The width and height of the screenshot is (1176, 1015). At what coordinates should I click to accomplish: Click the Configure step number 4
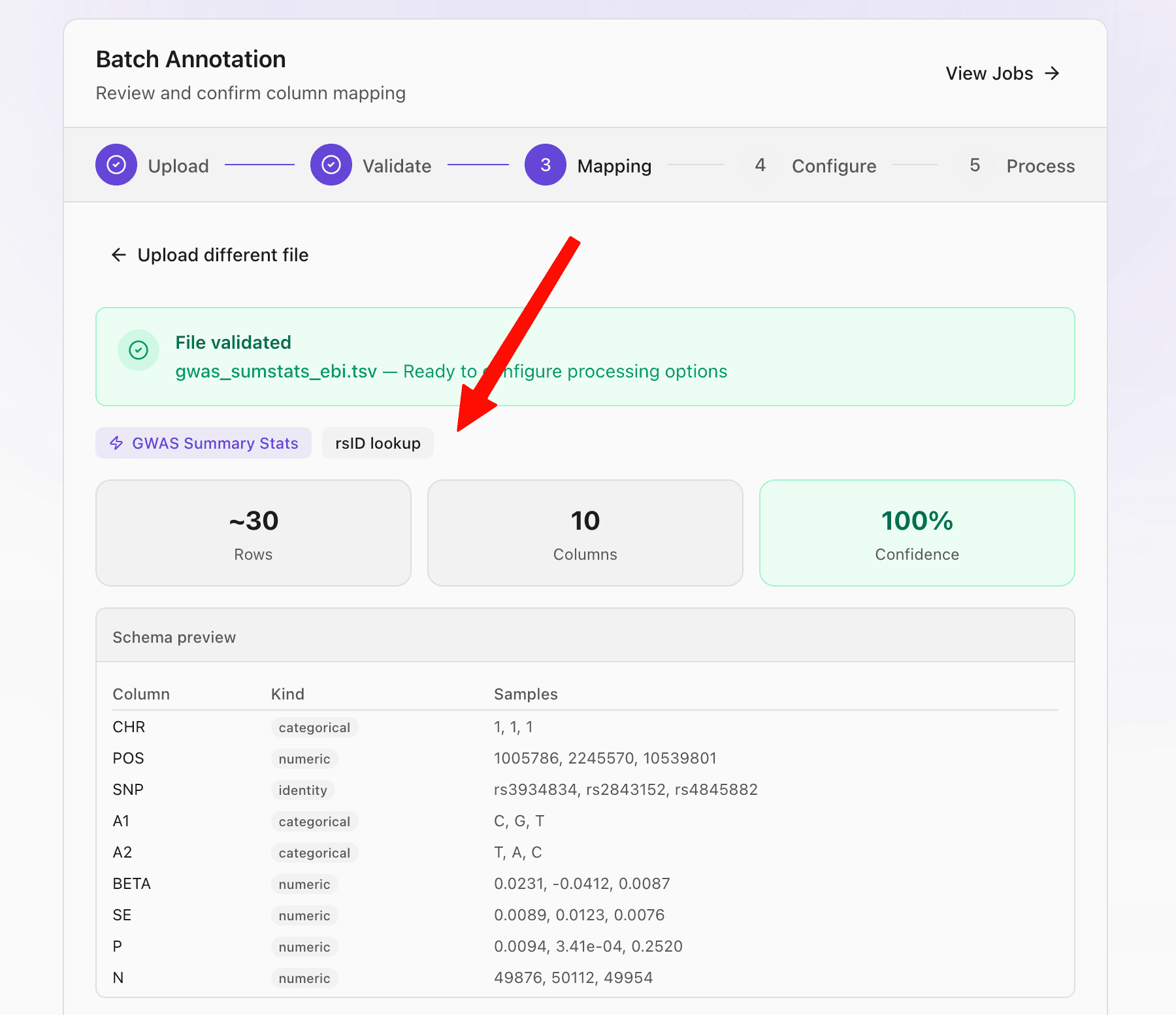(760, 165)
